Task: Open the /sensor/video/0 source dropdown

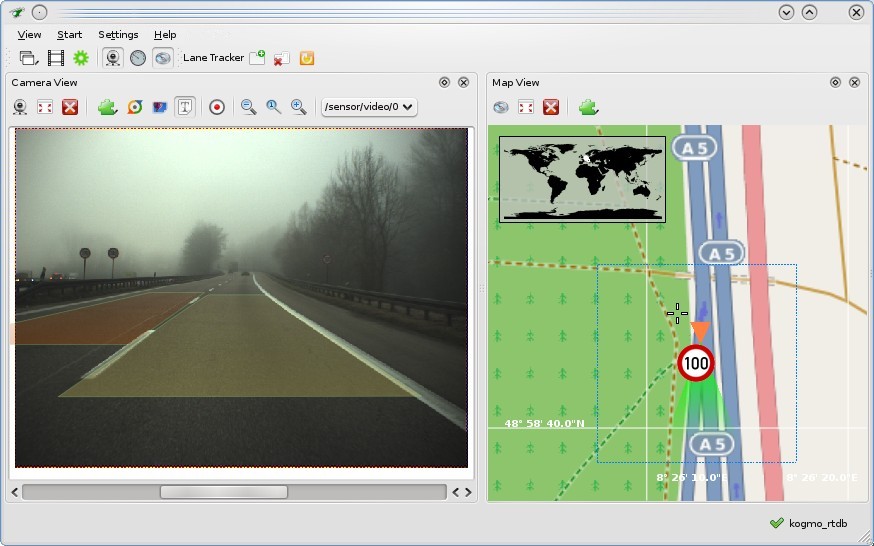Action: 368,107
